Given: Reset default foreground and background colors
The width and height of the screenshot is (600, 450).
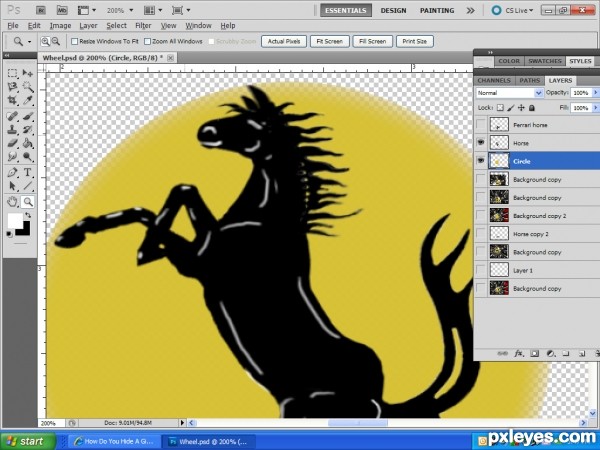Looking at the screenshot, I should click(10, 234).
